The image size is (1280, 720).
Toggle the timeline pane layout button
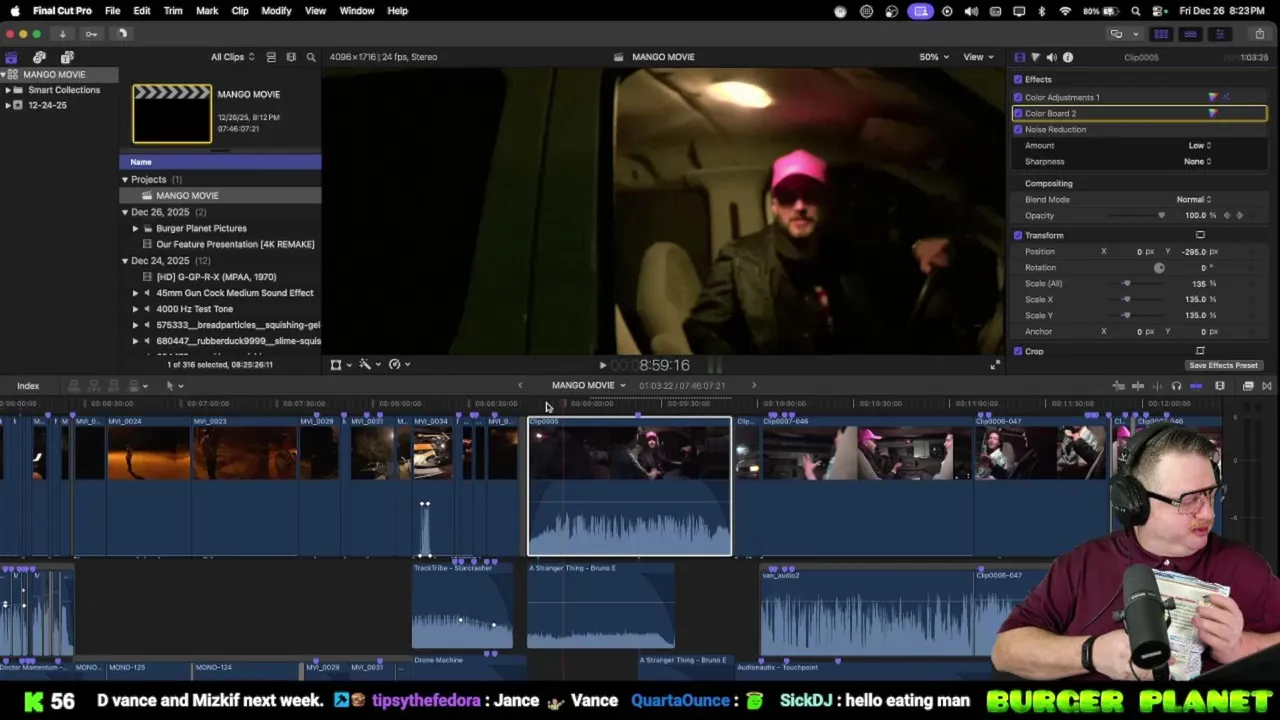tap(1190, 34)
